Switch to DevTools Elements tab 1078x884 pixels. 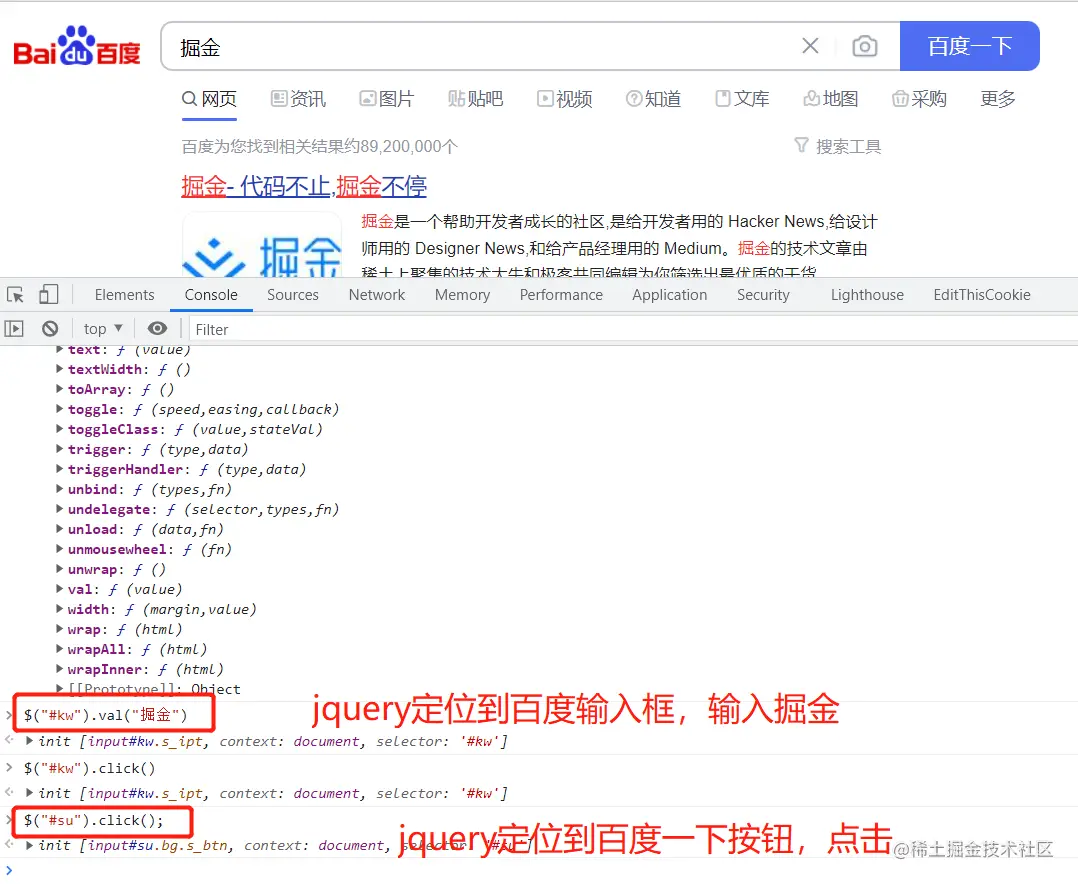click(124, 295)
